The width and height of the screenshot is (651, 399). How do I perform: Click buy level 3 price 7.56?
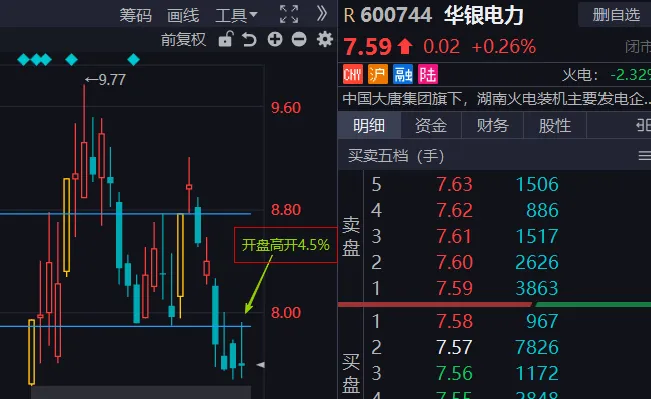pyautogui.click(x=454, y=374)
